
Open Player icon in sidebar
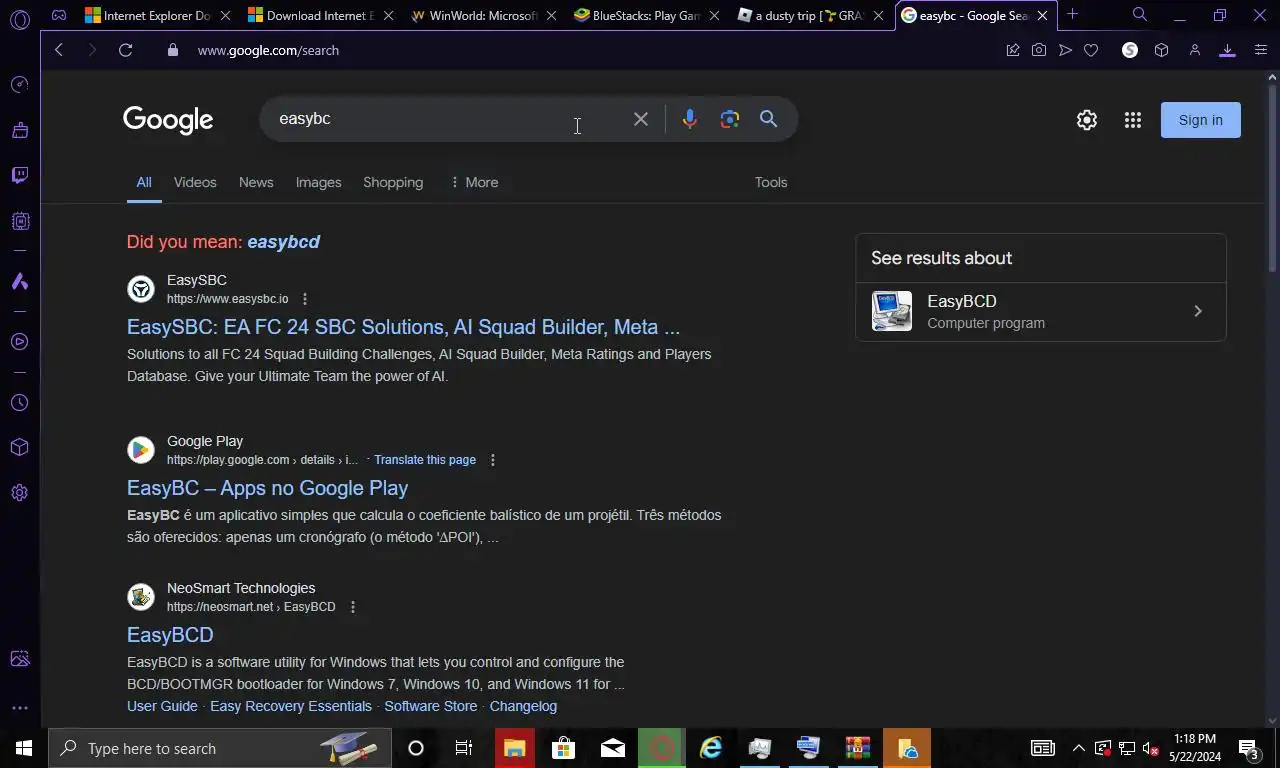pos(20,342)
